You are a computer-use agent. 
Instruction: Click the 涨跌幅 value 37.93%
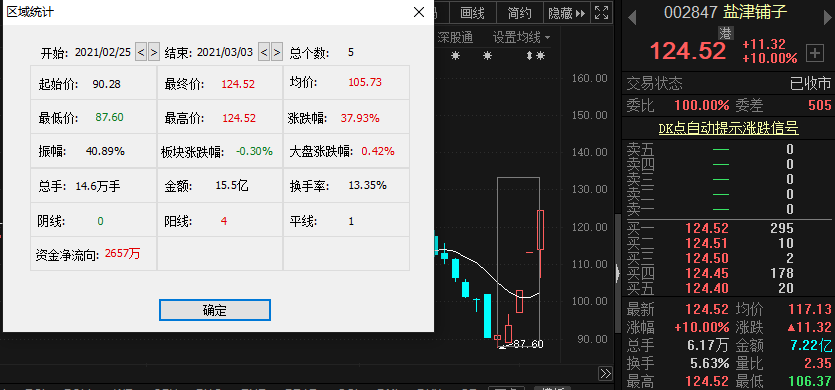[360, 118]
